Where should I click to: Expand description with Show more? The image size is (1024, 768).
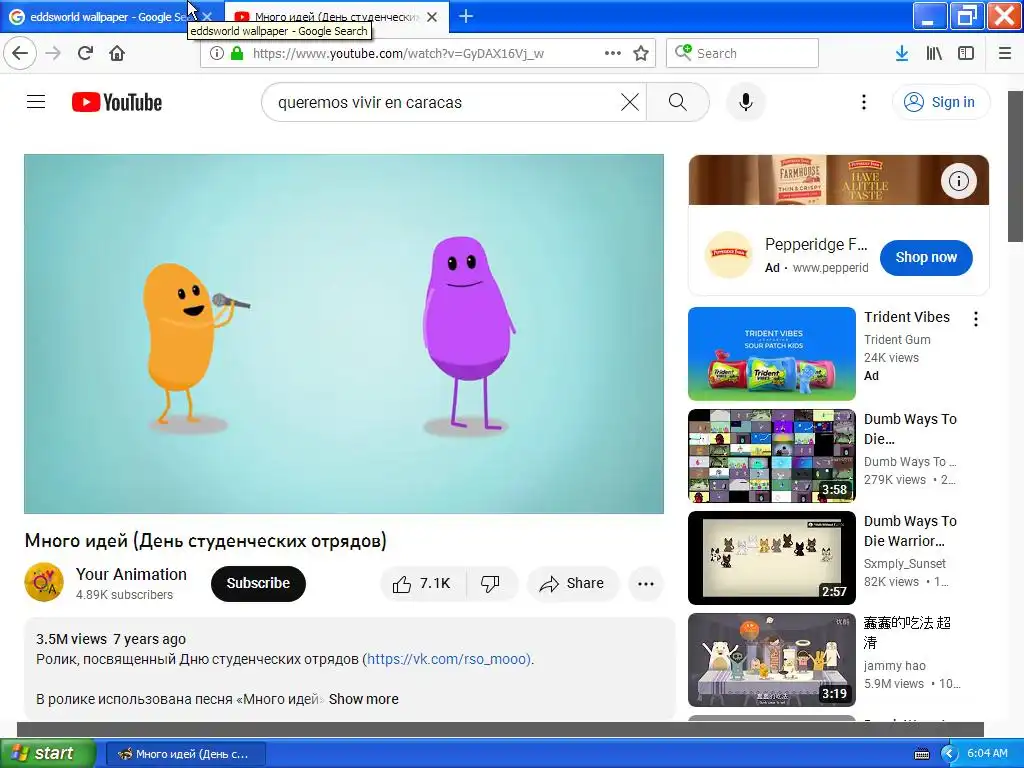tap(363, 699)
